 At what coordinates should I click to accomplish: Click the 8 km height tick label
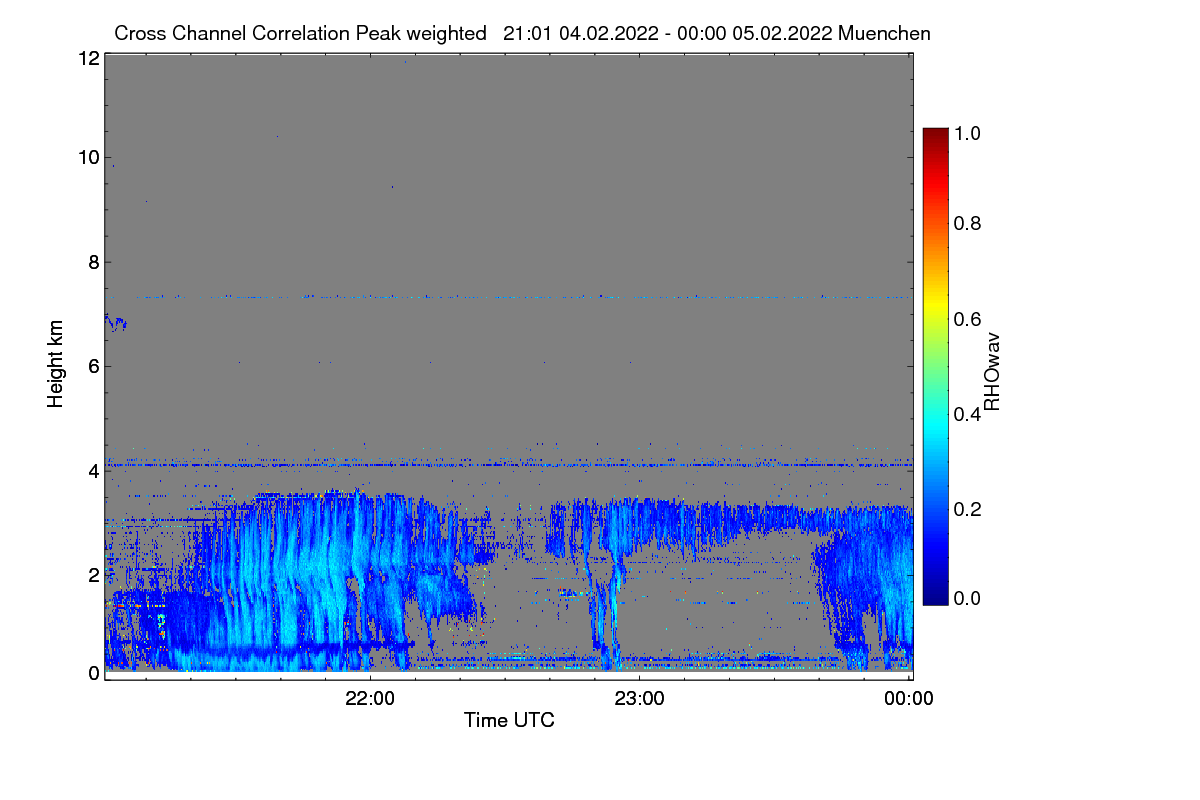tap(93, 262)
